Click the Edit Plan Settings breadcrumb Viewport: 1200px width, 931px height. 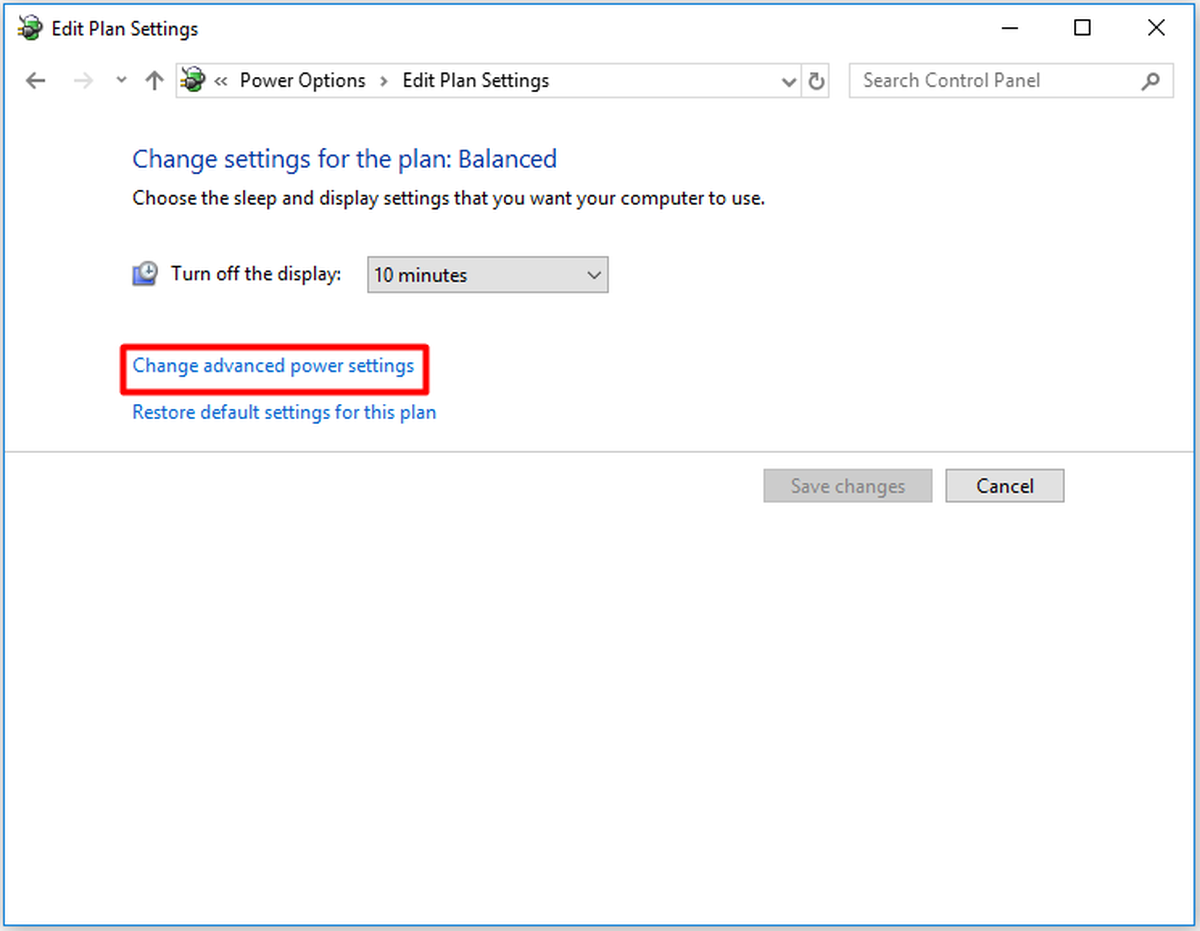coord(476,81)
